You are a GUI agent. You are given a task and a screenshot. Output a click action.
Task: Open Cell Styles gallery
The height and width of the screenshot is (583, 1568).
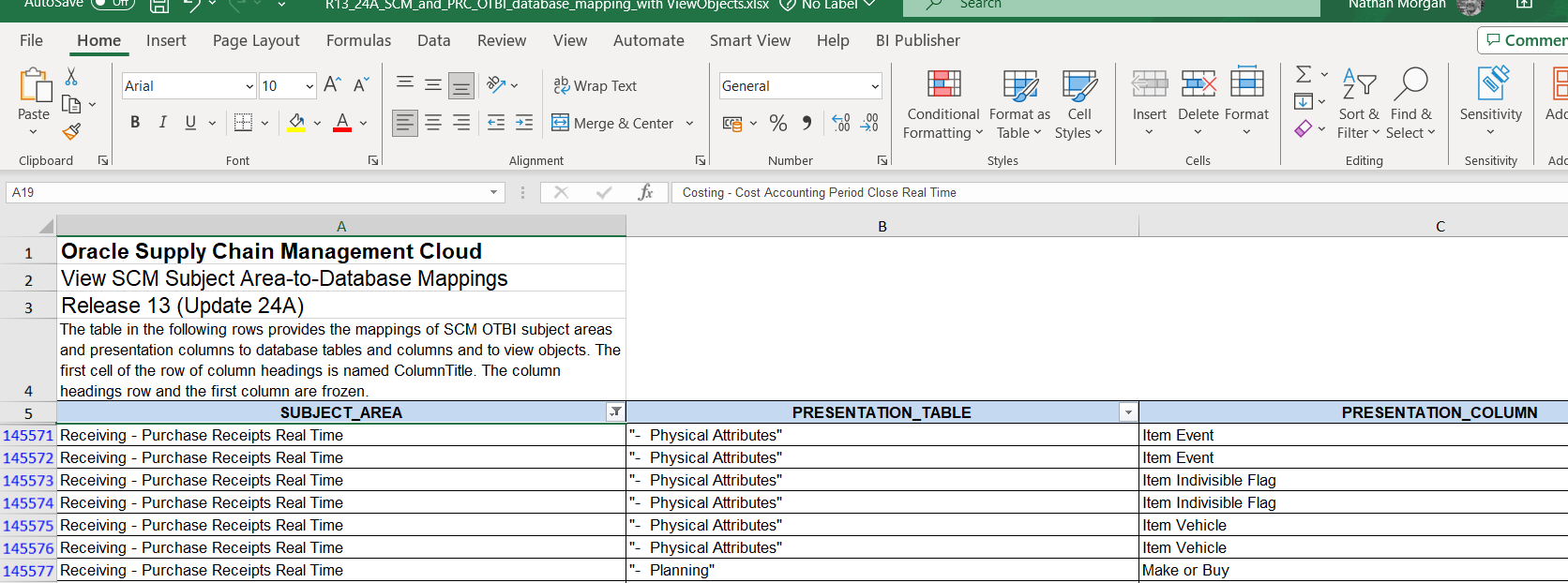pos(1078,105)
